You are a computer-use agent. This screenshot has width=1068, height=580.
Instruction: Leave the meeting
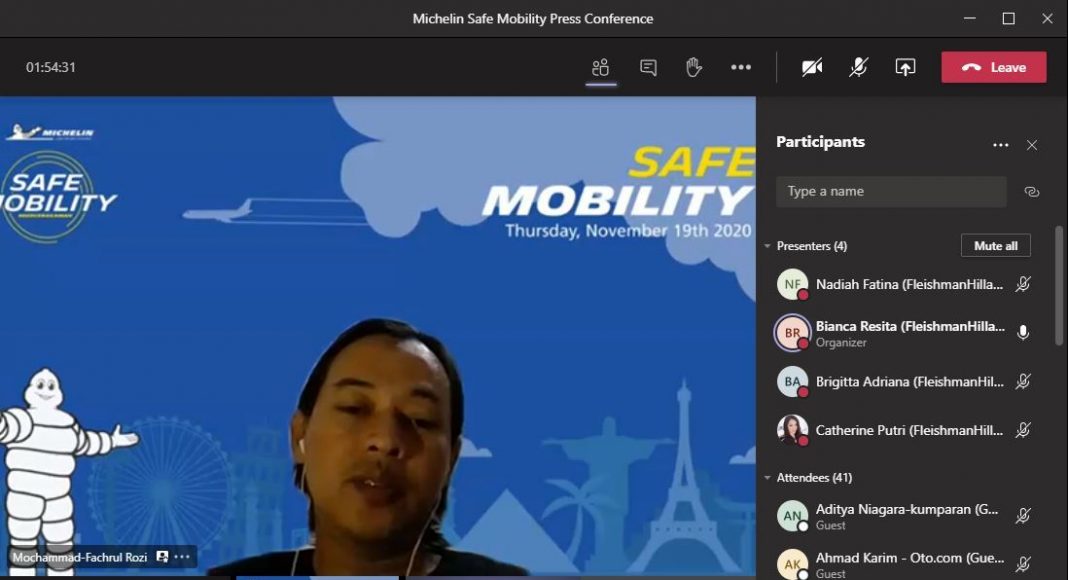click(993, 68)
